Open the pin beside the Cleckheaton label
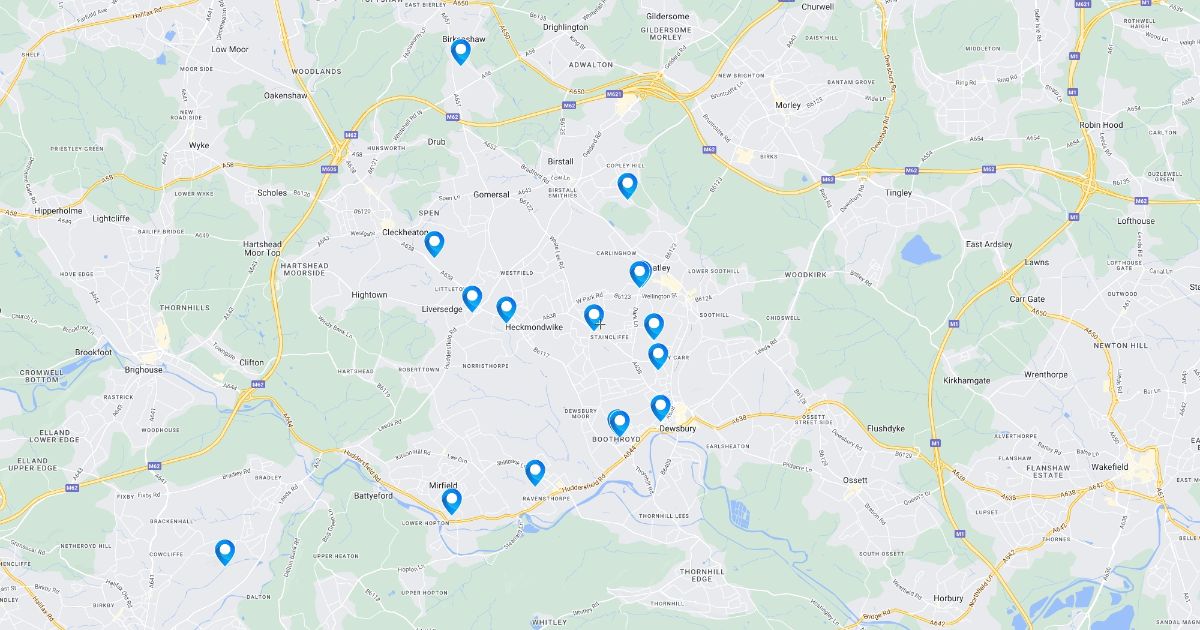This screenshot has height=630, width=1200. pyautogui.click(x=434, y=244)
